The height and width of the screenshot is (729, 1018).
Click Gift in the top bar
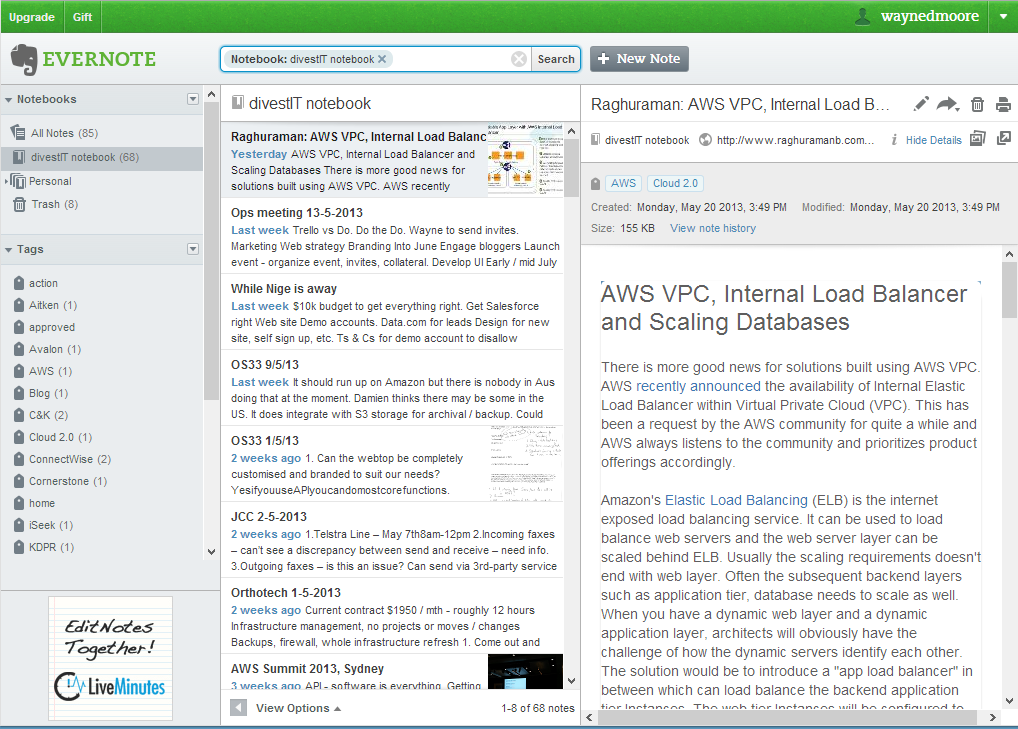83,17
